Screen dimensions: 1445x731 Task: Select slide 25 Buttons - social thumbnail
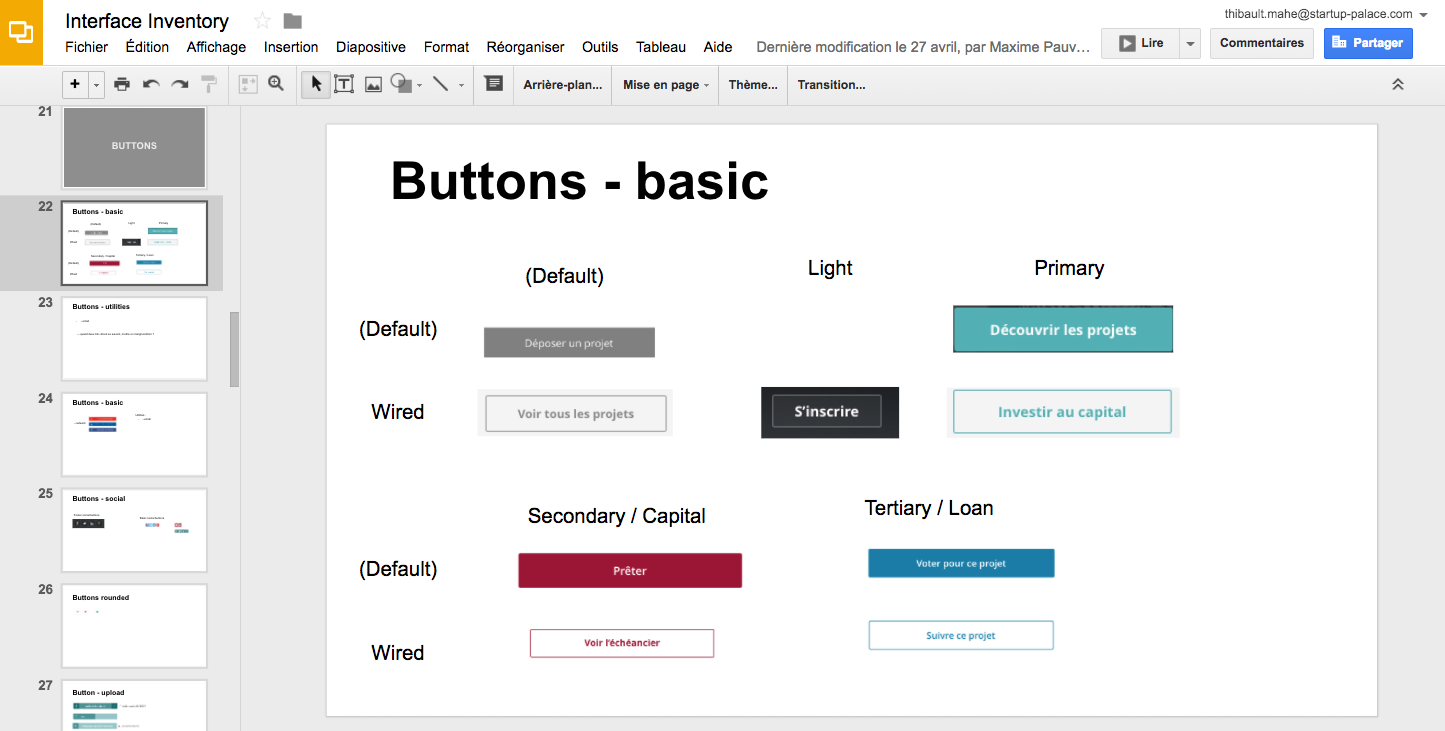pos(134,530)
